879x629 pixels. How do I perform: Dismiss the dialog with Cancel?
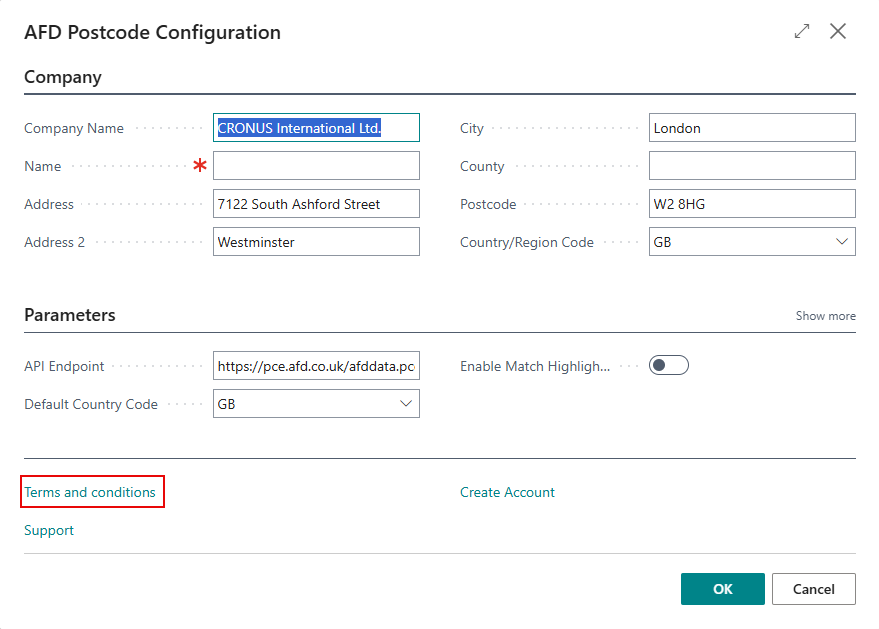tap(813, 589)
